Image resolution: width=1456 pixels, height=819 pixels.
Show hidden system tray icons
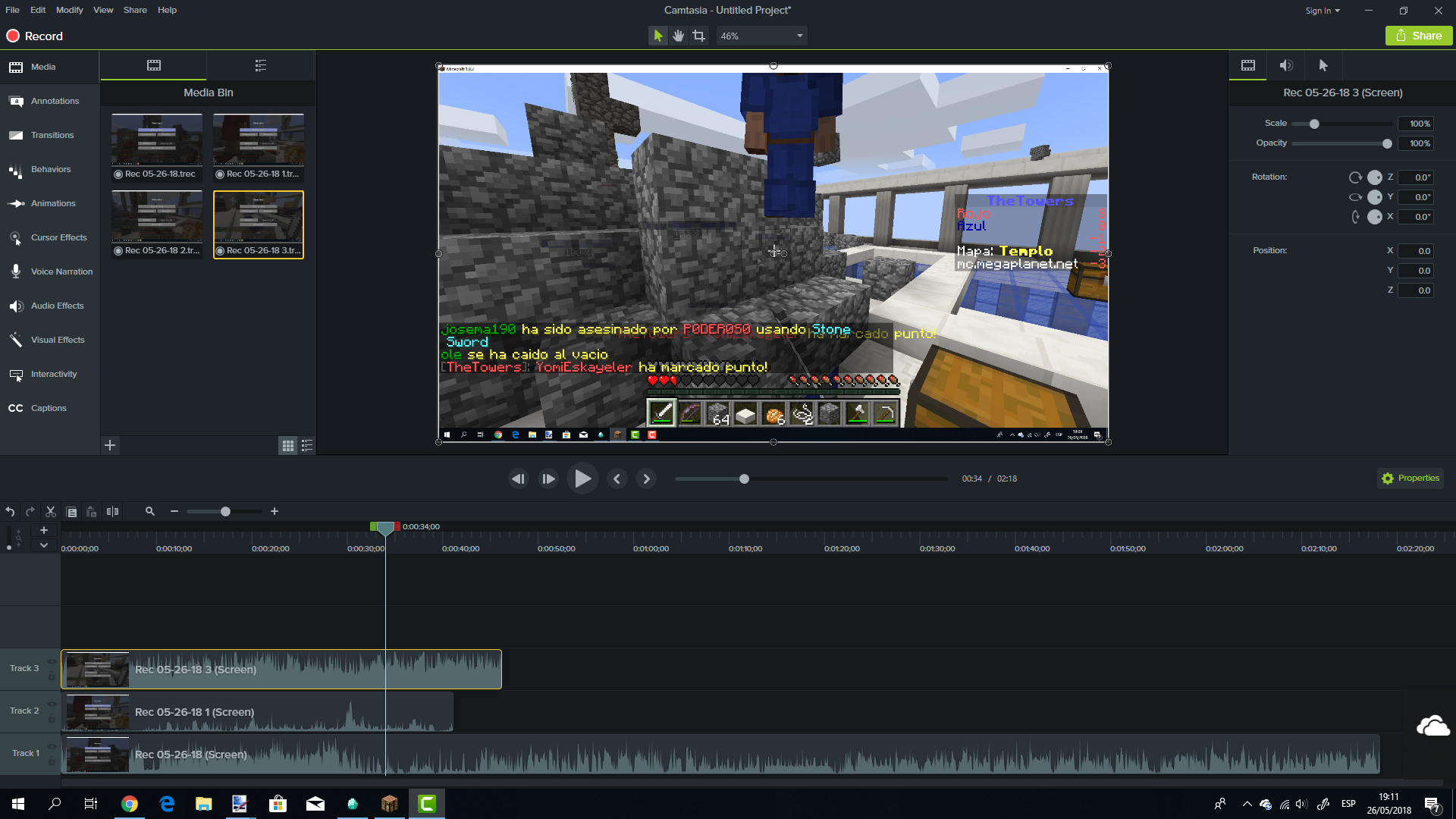click(x=1247, y=804)
